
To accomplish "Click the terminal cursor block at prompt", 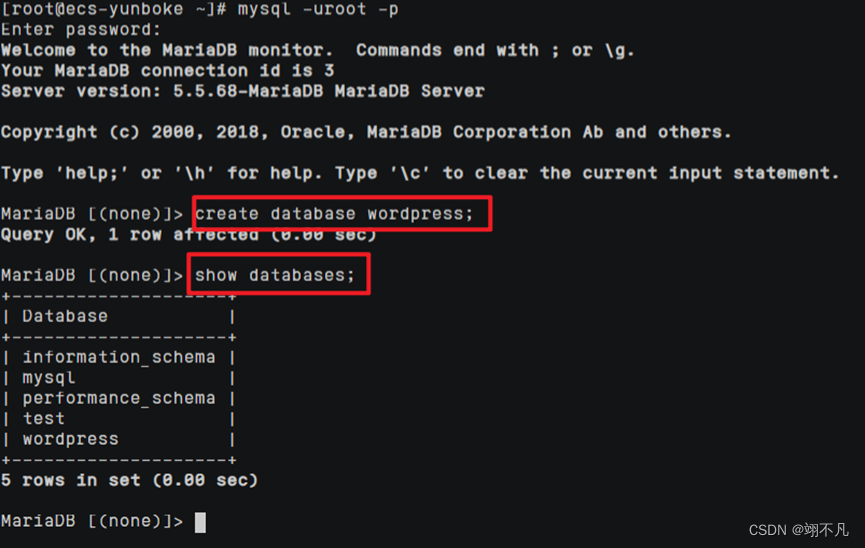I will coord(200,522).
